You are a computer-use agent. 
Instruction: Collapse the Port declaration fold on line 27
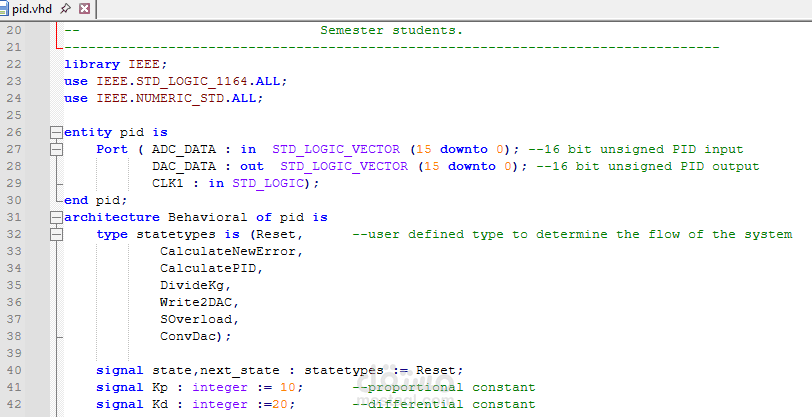point(56,150)
